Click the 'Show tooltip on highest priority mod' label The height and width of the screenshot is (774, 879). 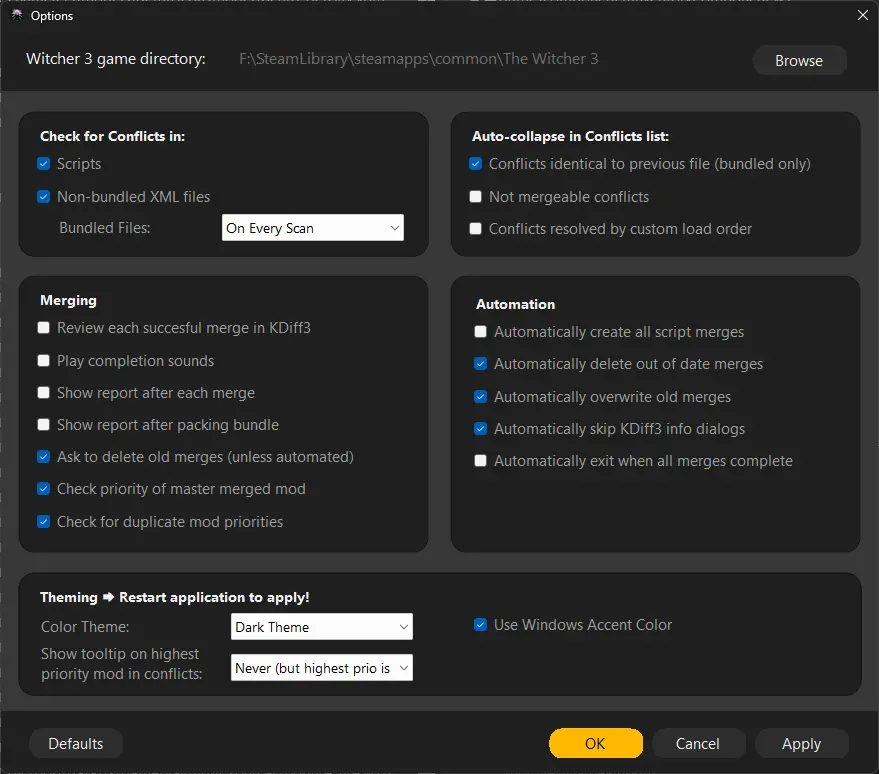[x=122, y=664]
